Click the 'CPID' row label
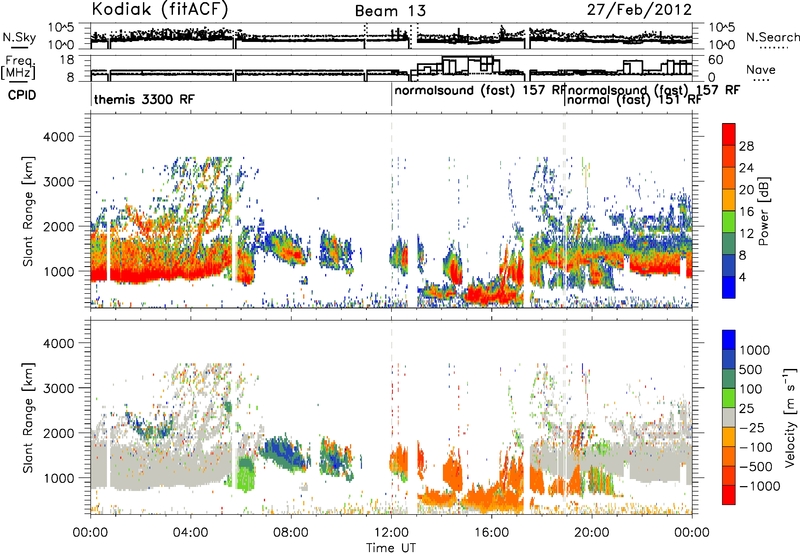The height and width of the screenshot is (554, 800). (x=22, y=95)
